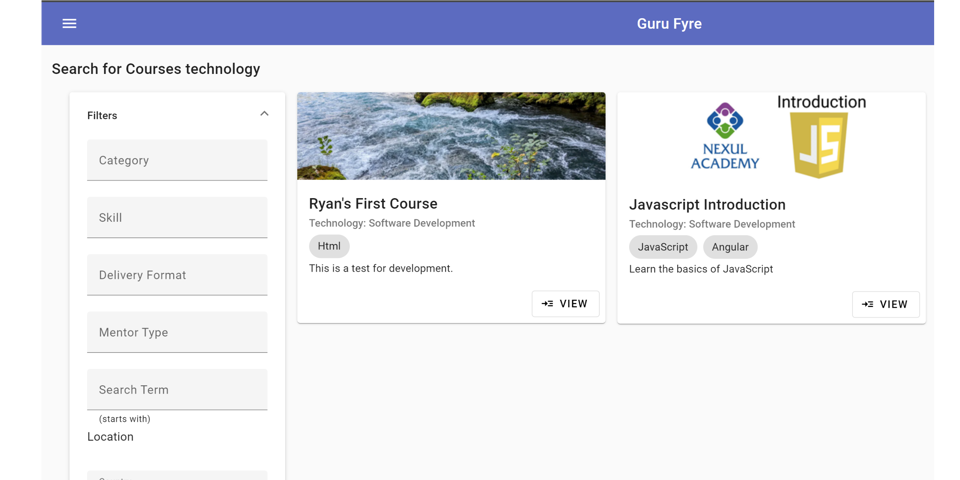960x480 pixels.
Task: Click the Filters panel header label
Action: point(102,115)
